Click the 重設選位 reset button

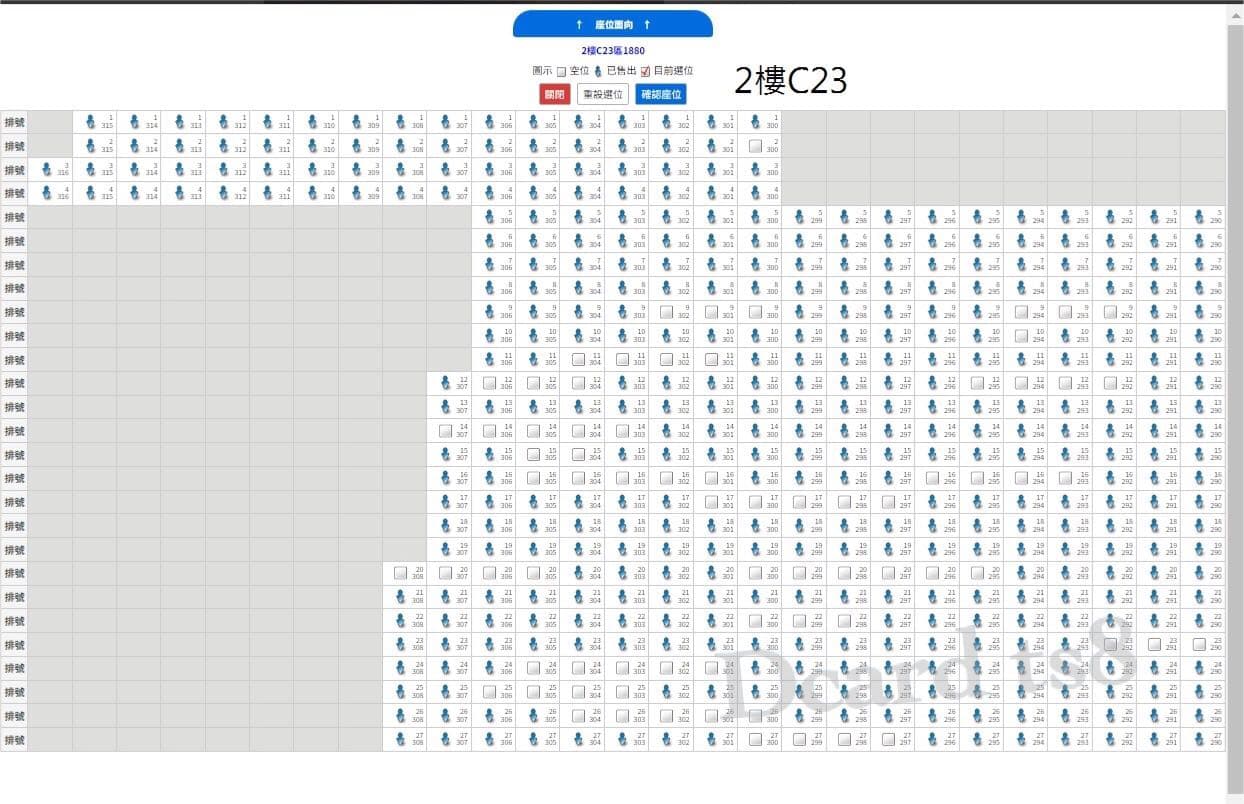point(602,94)
